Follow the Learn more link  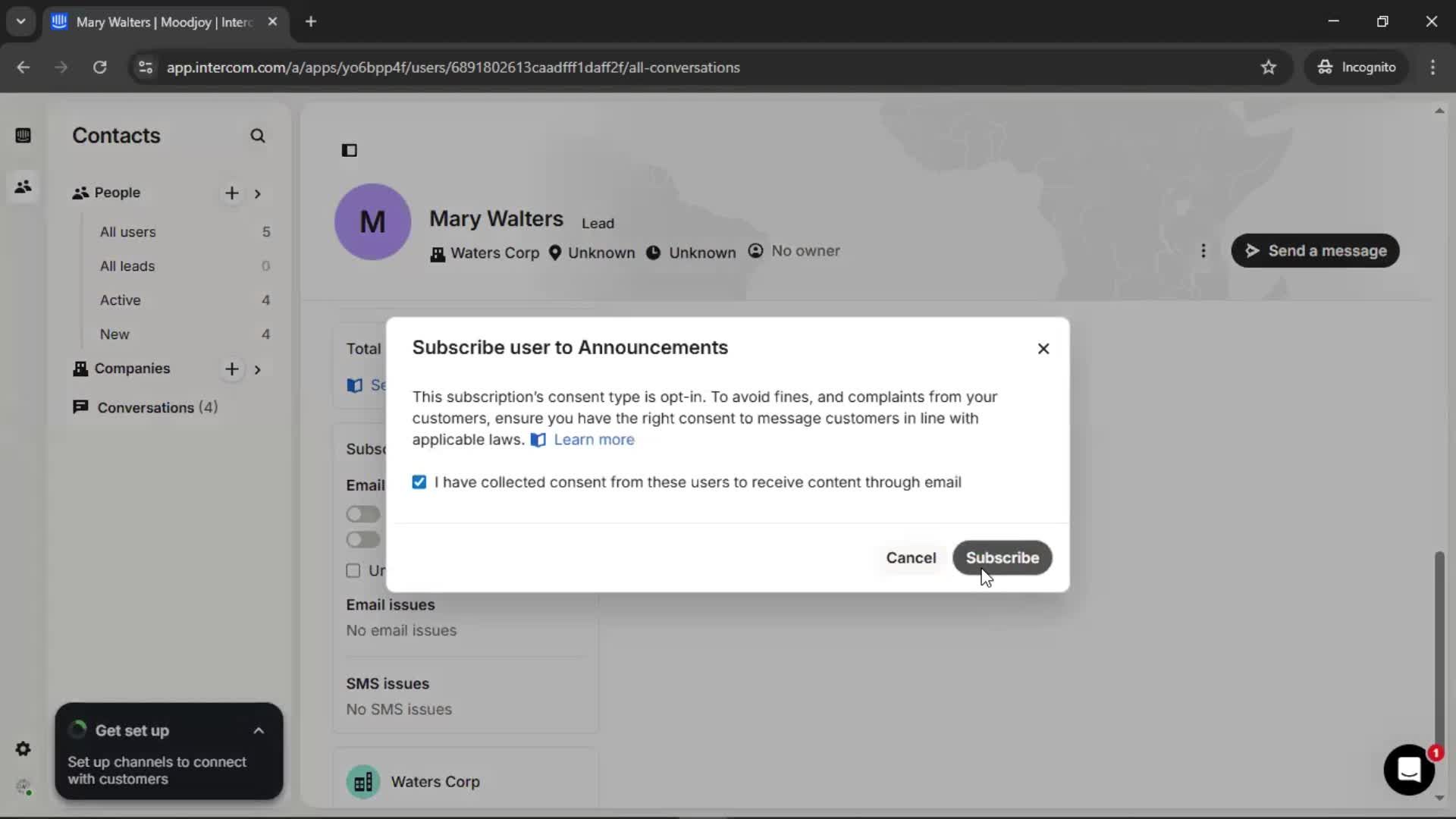594,440
